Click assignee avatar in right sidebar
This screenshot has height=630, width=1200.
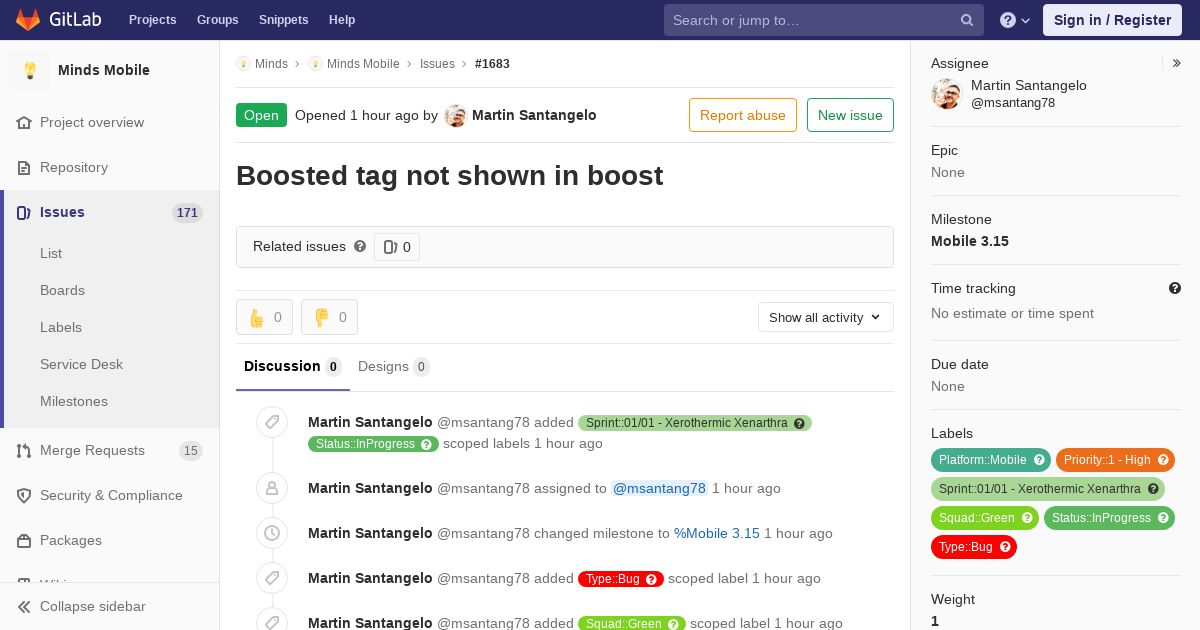tap(946, 94)
